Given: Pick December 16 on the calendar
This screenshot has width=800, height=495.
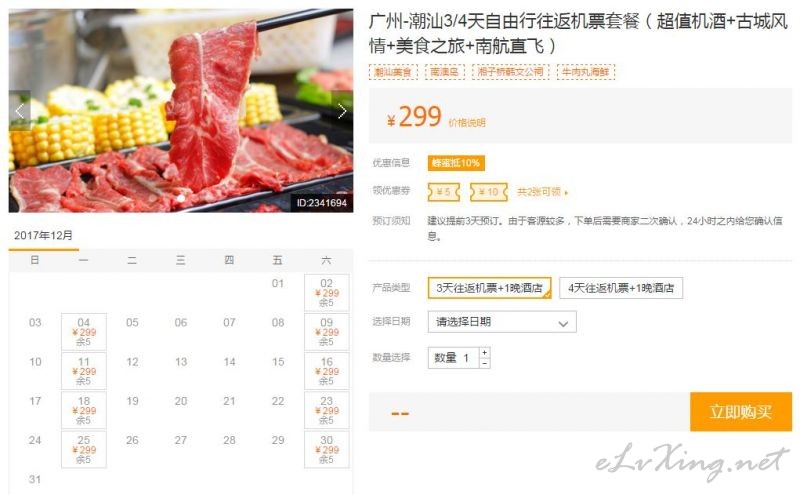Looking at the screenshot, I should [327, 371].
